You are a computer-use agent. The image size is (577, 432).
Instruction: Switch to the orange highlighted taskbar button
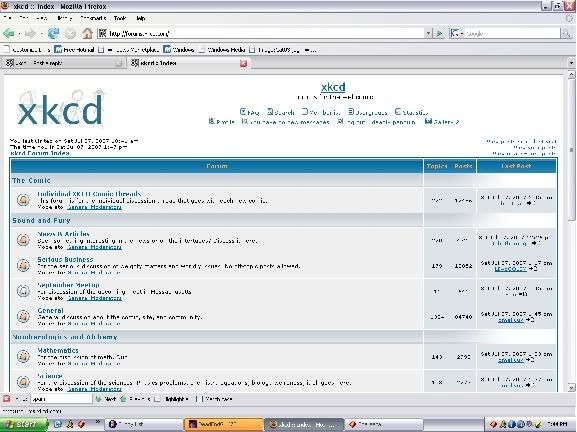pos(223,424)
